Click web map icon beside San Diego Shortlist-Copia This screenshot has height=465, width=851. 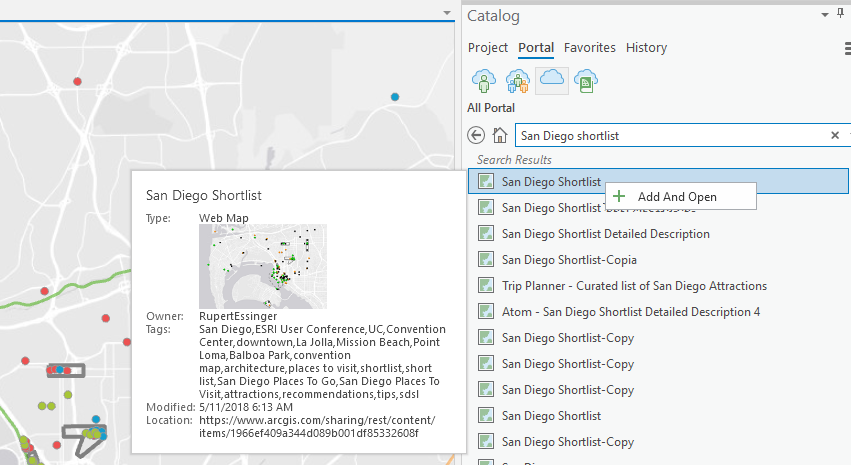coord(486,259)
